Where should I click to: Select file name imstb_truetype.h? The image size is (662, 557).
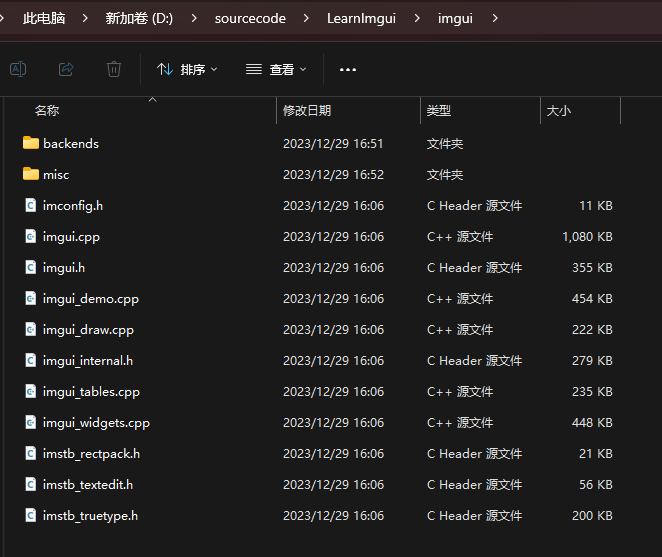pyautogui.click(x=90, y=516)
